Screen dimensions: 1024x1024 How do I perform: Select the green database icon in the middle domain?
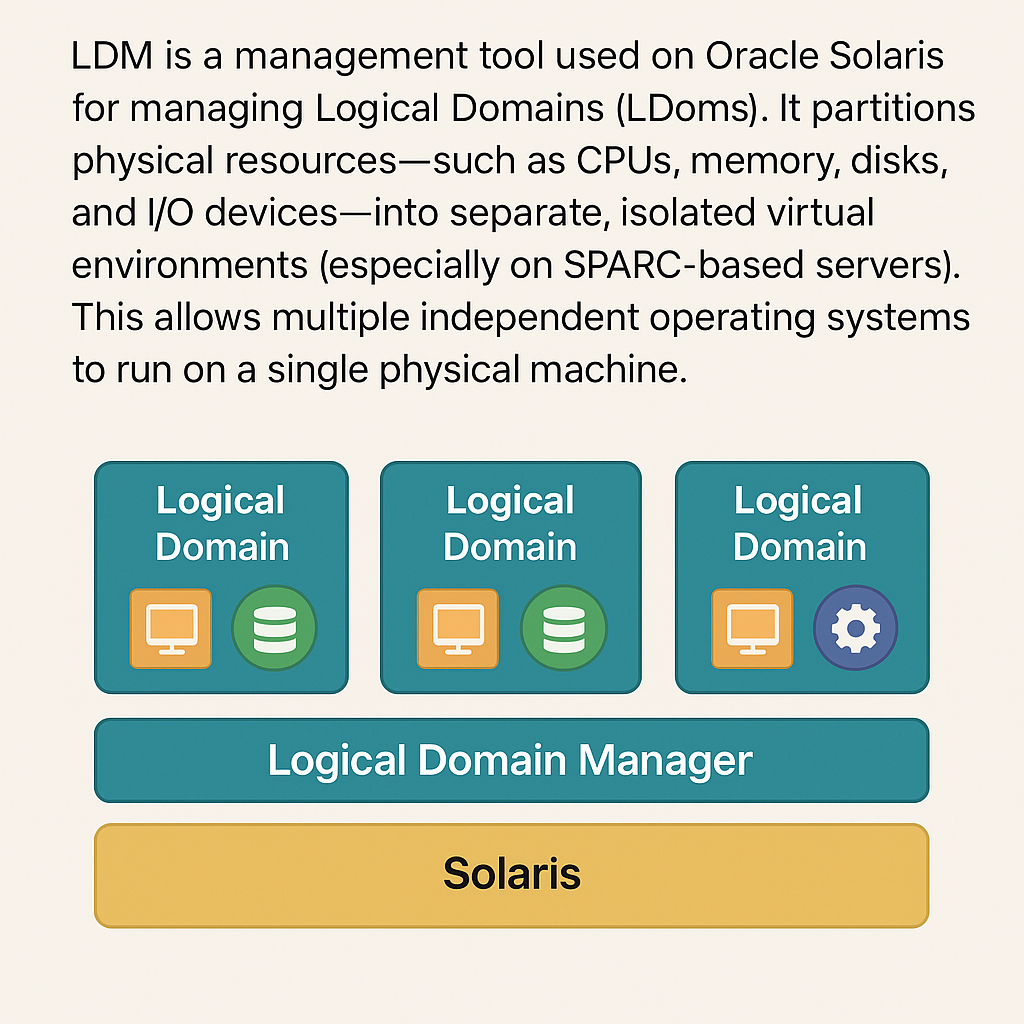563,628
